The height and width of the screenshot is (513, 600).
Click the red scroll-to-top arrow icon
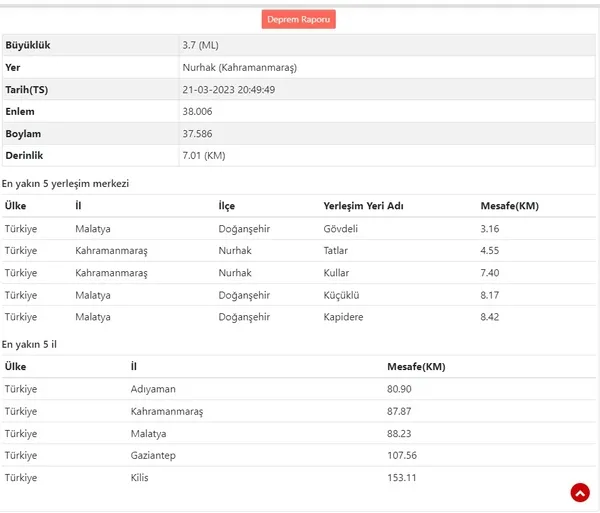(x=580, y=492)
